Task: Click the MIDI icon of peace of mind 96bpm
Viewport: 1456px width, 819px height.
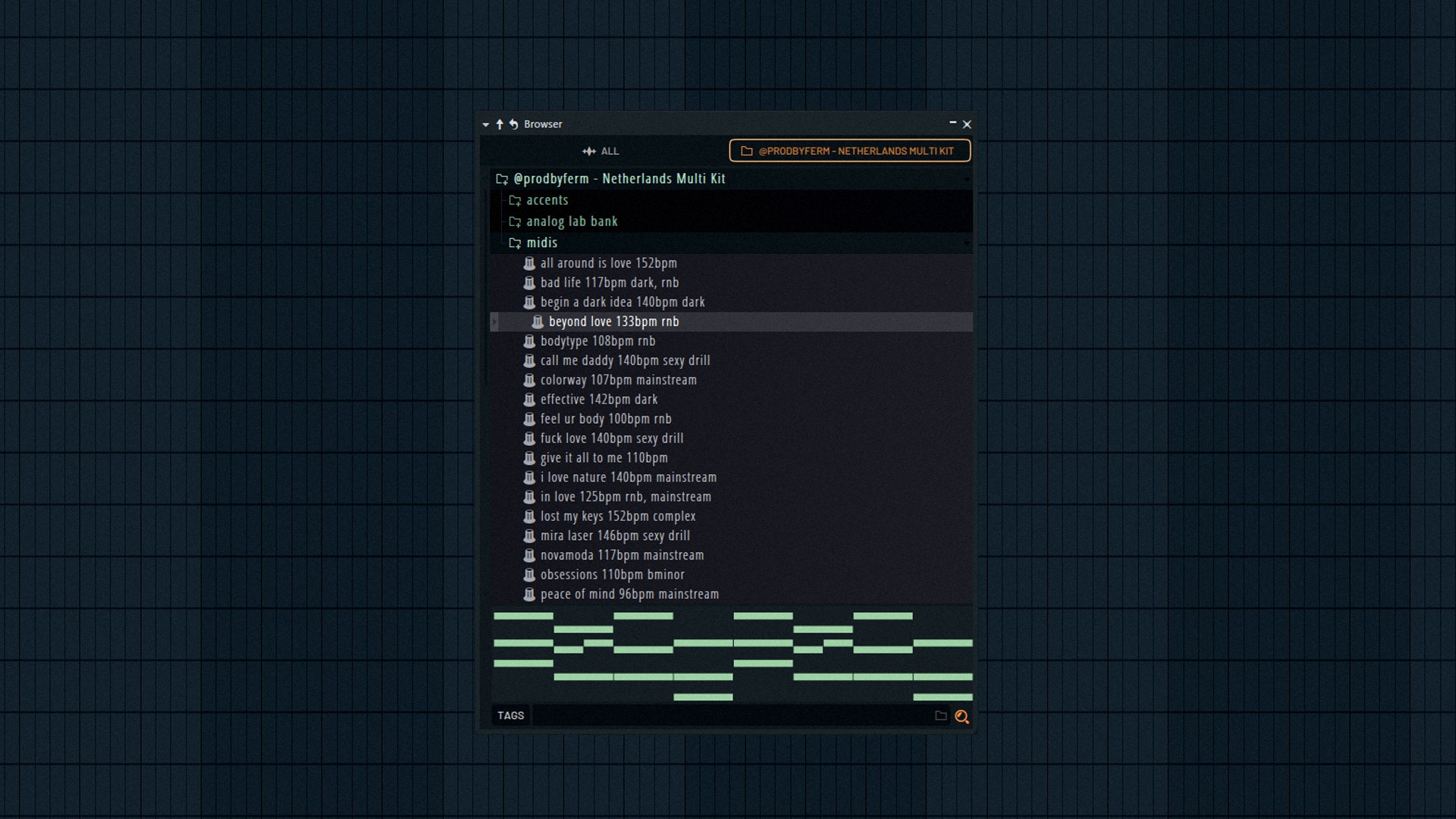Action: 529,595
